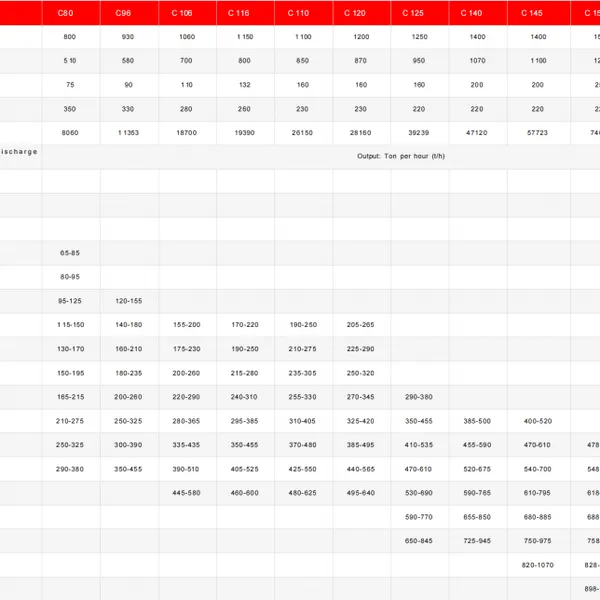This screenshot has height=600, width=600.
Task: Click the 65-85 output cell
Action: [x=70, y=253]
